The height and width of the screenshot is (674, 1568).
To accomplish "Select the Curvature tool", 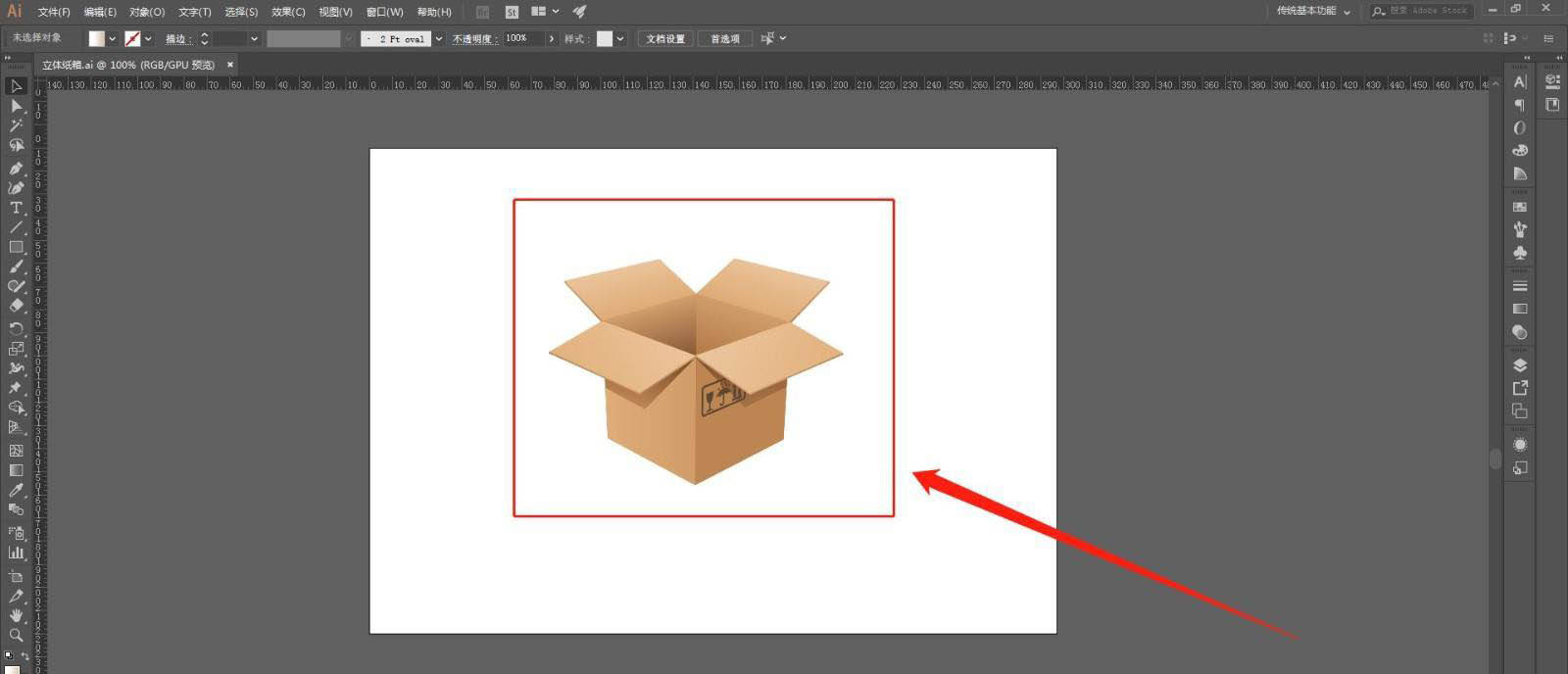I will click(16, 188).
